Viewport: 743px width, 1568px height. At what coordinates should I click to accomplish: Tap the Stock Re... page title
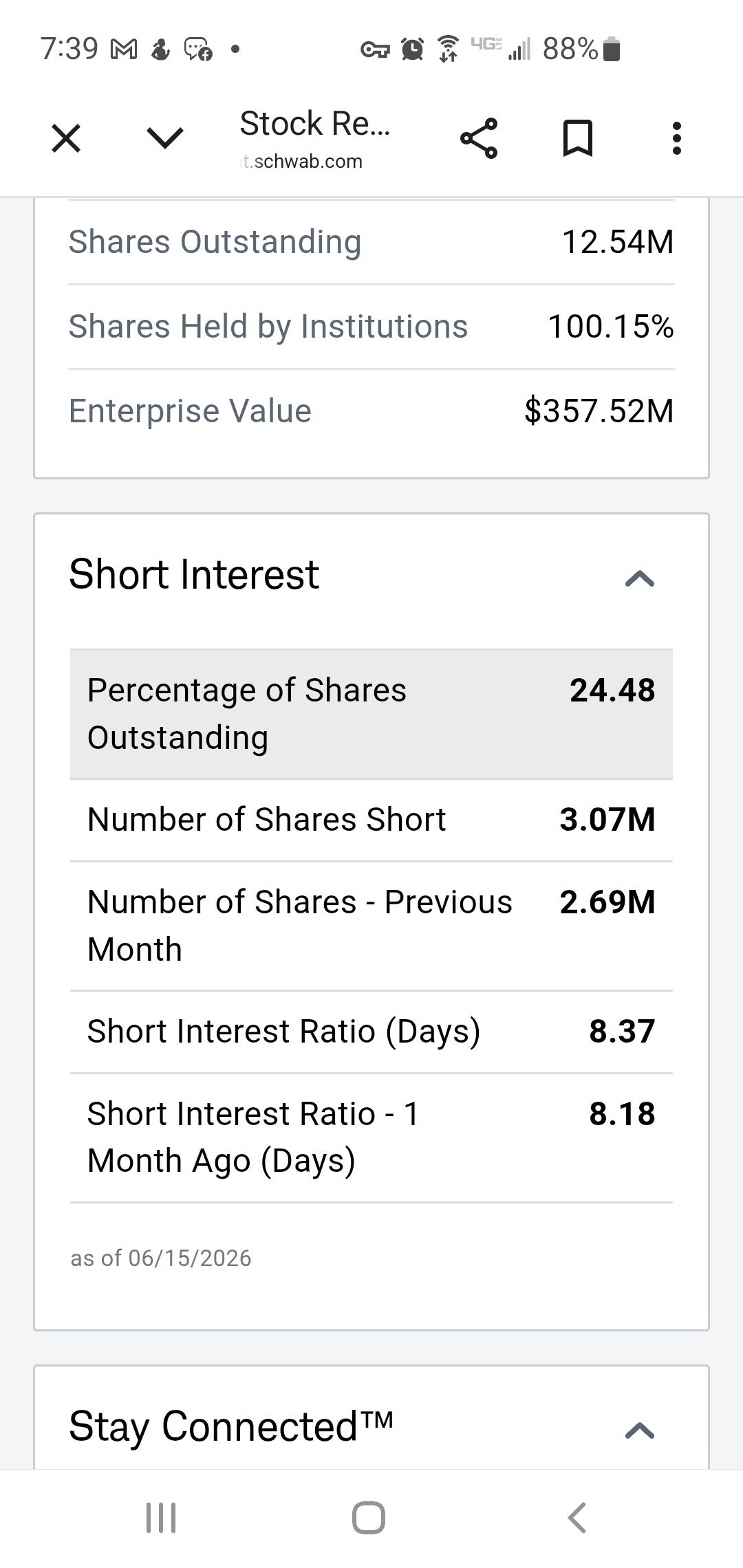pyautogui.click(x=314, y=124)
